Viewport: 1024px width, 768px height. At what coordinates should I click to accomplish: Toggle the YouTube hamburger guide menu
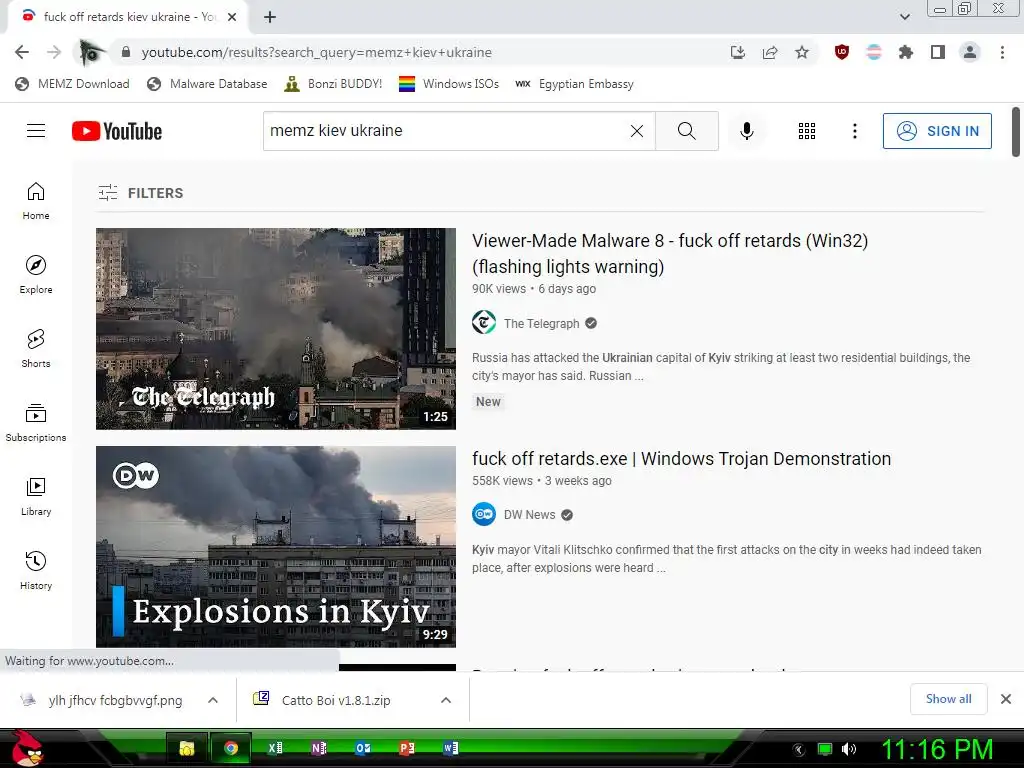36,131
